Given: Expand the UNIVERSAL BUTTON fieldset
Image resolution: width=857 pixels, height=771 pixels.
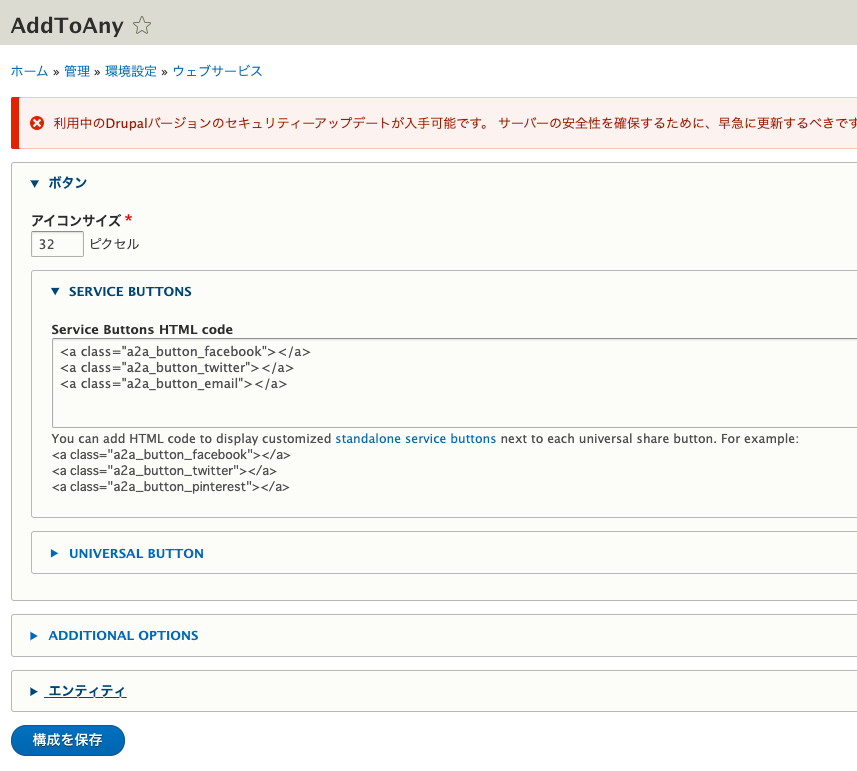Looking at the screenshot, I should tap(136, 553).
